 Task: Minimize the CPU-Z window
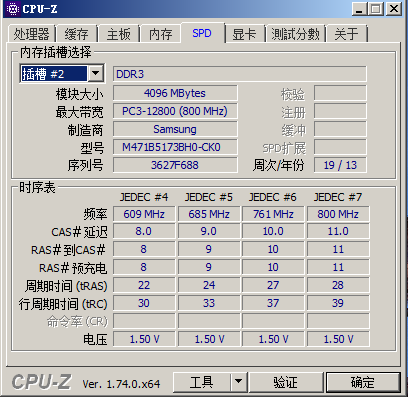359,9
